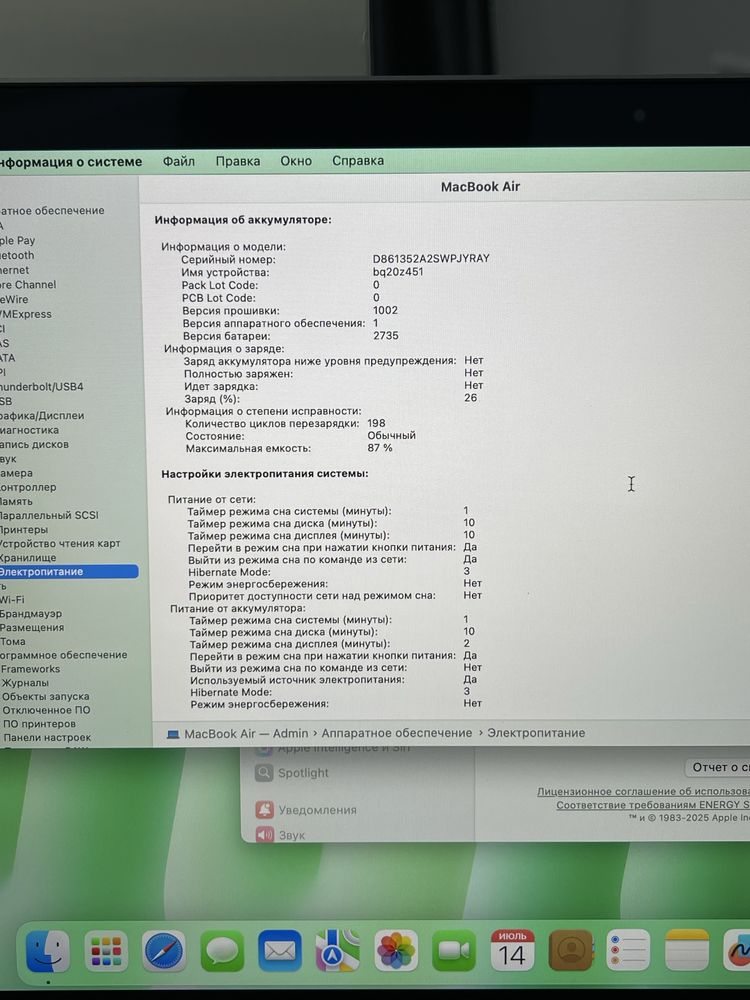750x1000 pixels.
Task: Select Диагностика in the sidebar
Action: 29,430
